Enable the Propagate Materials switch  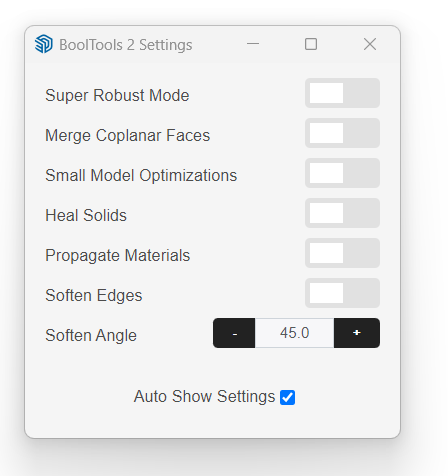(x=342, y=253)
